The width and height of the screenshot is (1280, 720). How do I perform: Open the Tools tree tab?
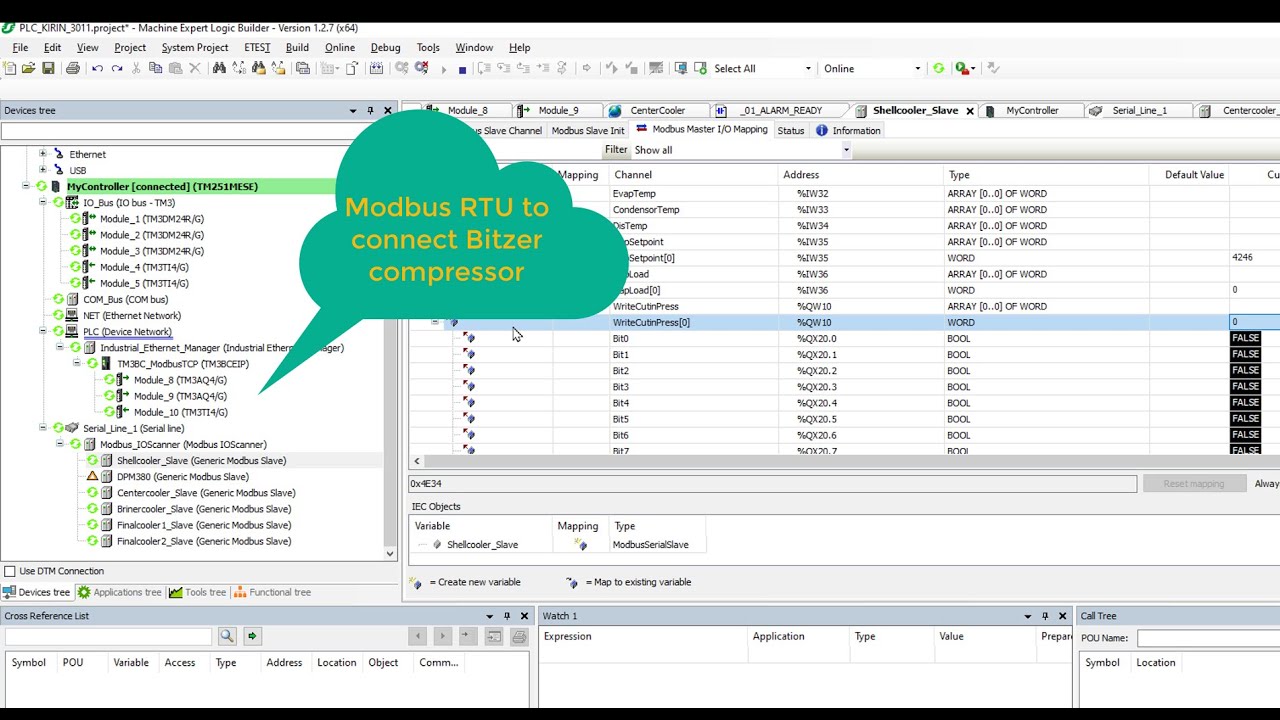[198, 592]
